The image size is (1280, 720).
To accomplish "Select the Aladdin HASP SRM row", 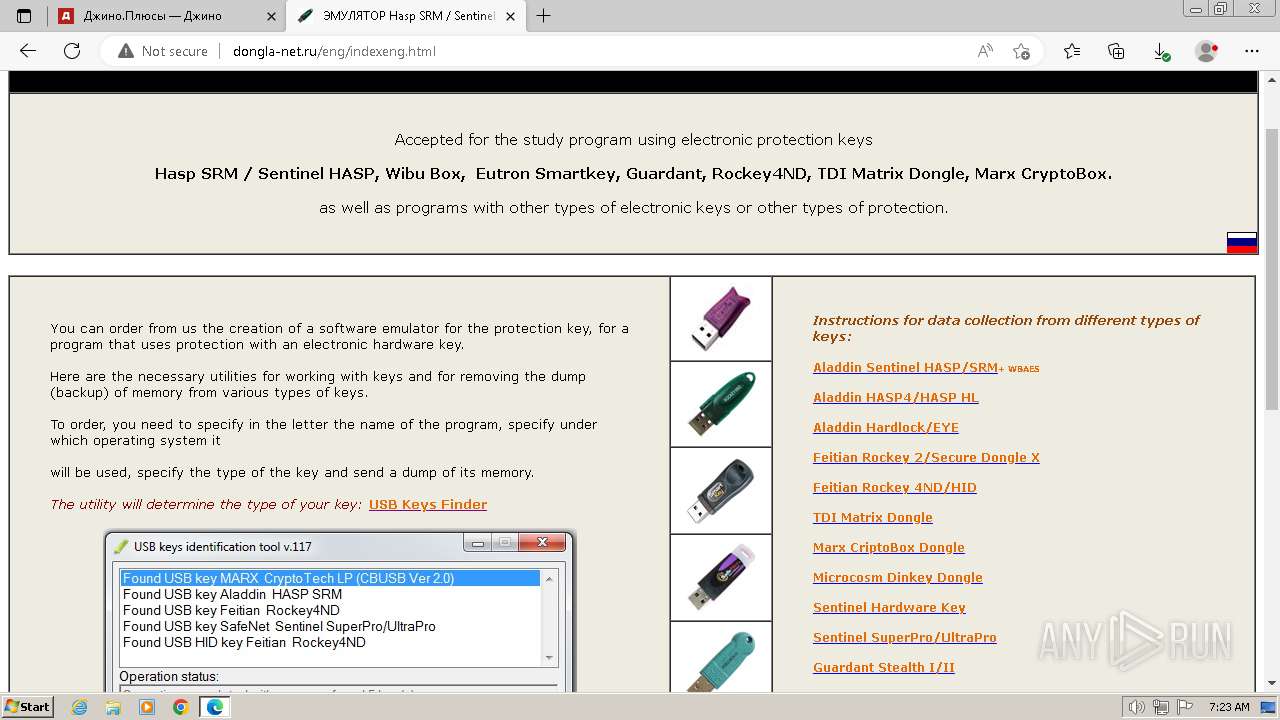I will (330, 594).
